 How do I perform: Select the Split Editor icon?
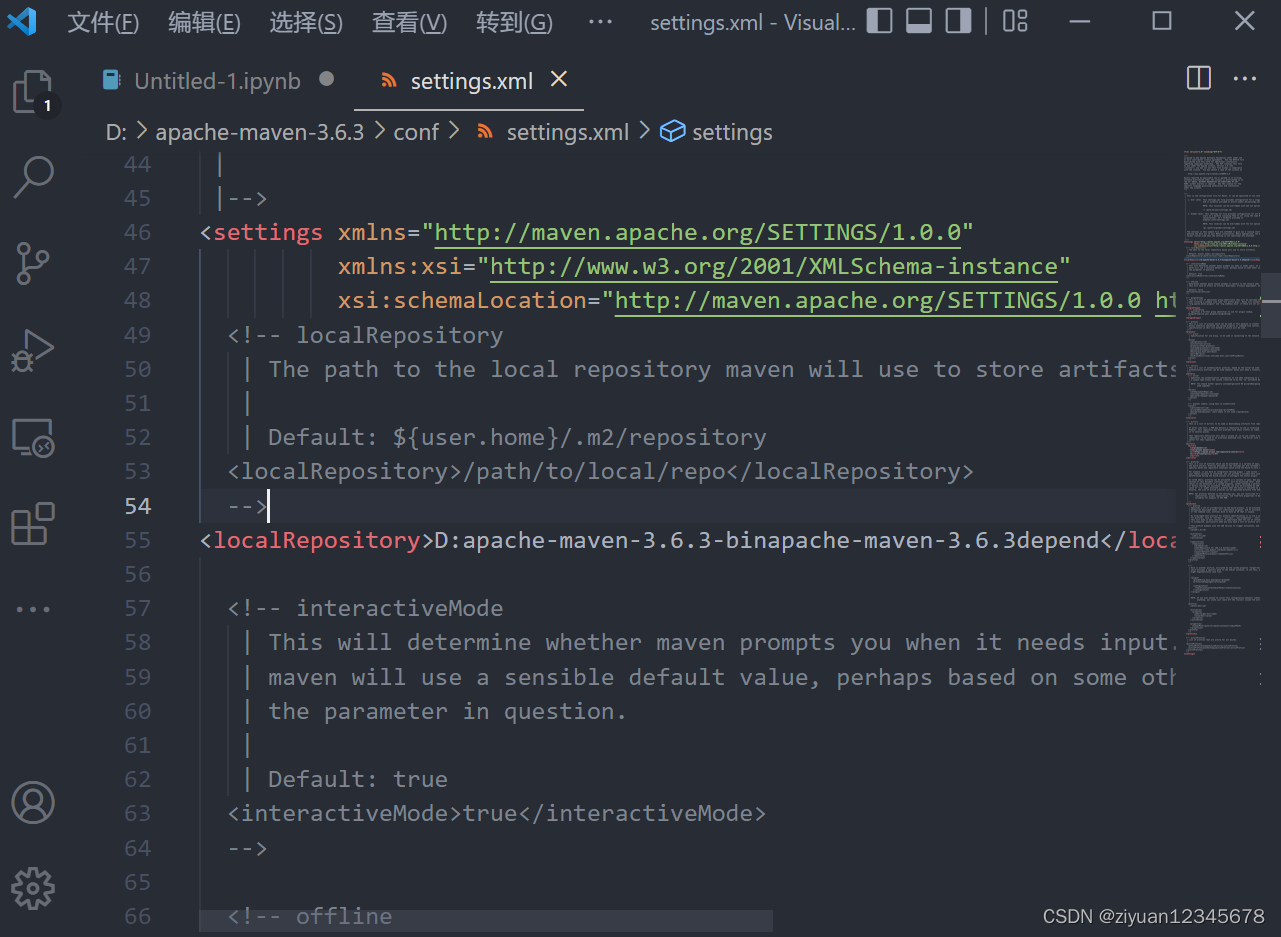(1197, 78)
